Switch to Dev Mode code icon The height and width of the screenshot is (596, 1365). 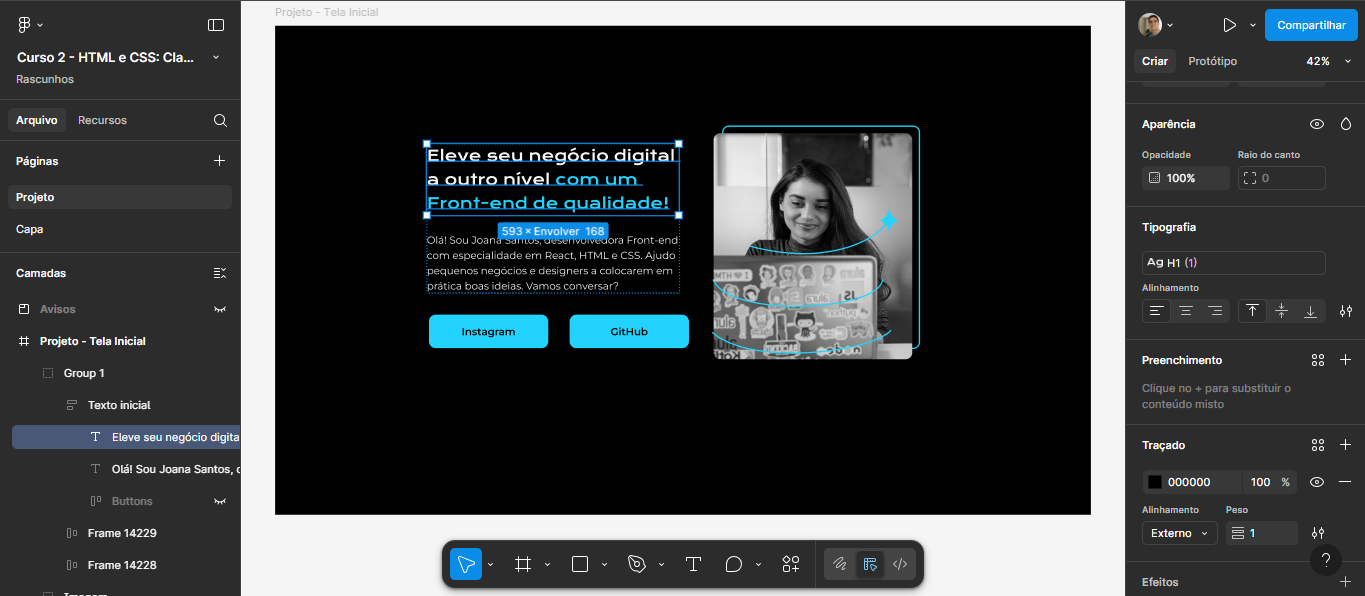coord(900,564)
